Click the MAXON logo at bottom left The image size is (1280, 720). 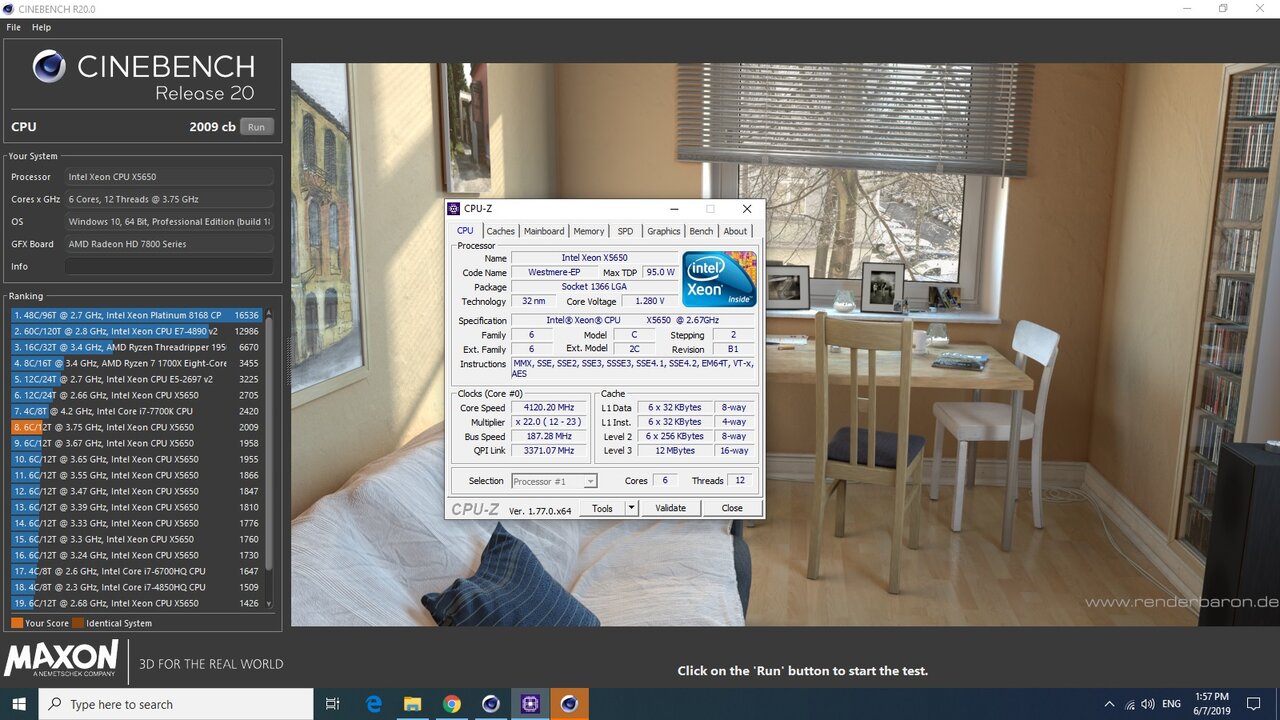pyautogui.click(x=62, y=661)
